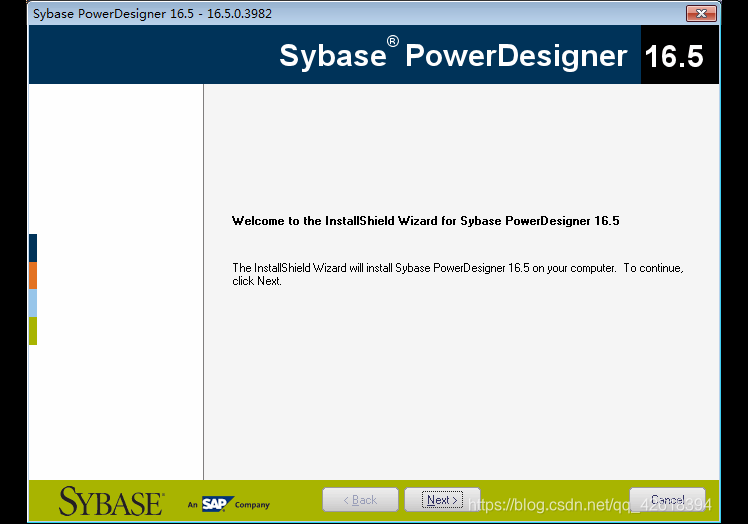Click the Sybase logo in the footer
The image size is (748, 524).
point(112,501)
